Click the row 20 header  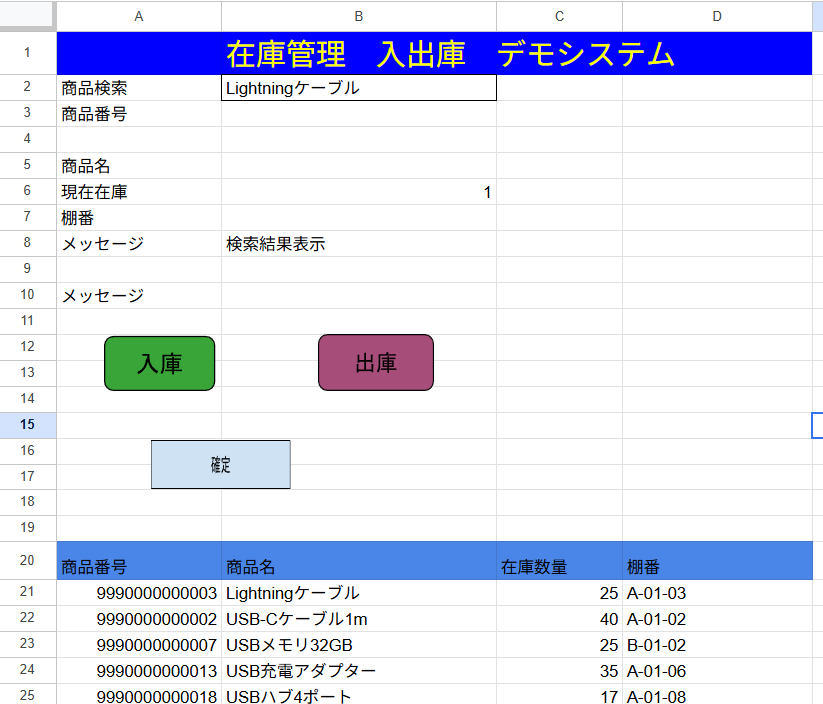click(27, 560)
